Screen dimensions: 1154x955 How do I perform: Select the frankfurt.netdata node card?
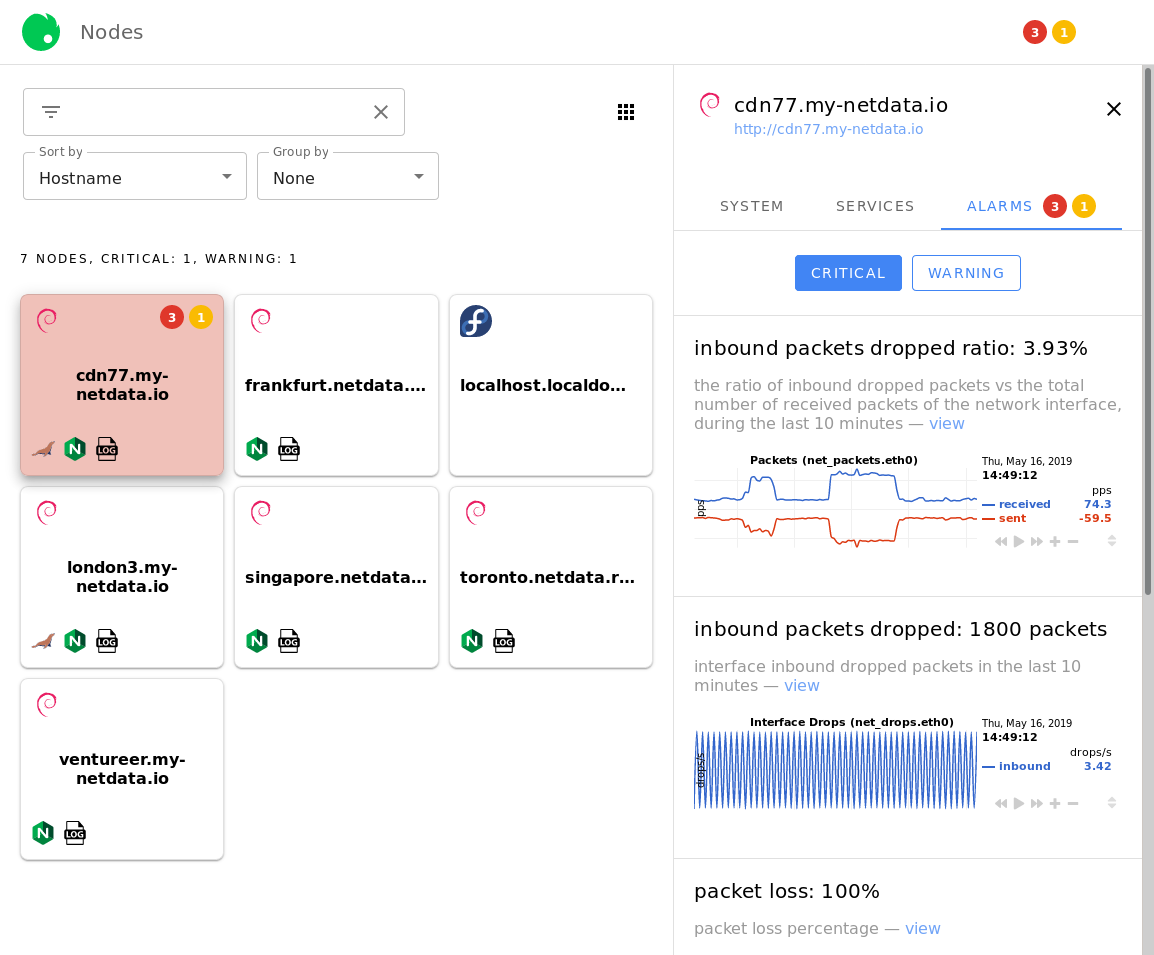336,385
